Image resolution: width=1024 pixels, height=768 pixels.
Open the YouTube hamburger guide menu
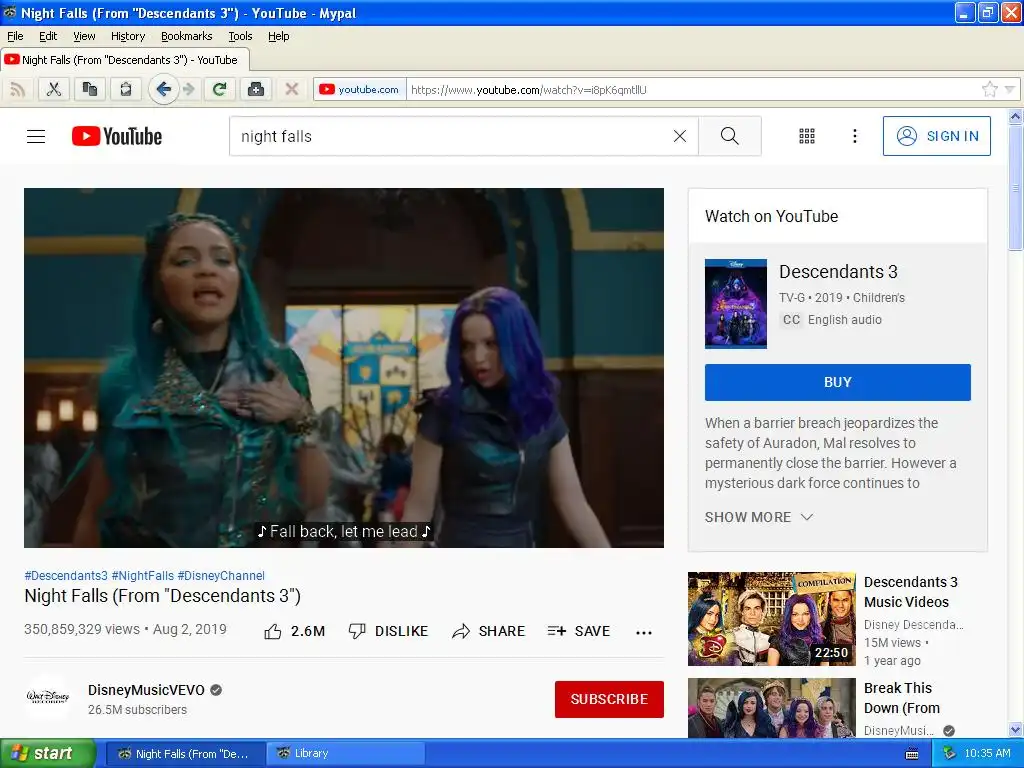(x=36, y=136)
